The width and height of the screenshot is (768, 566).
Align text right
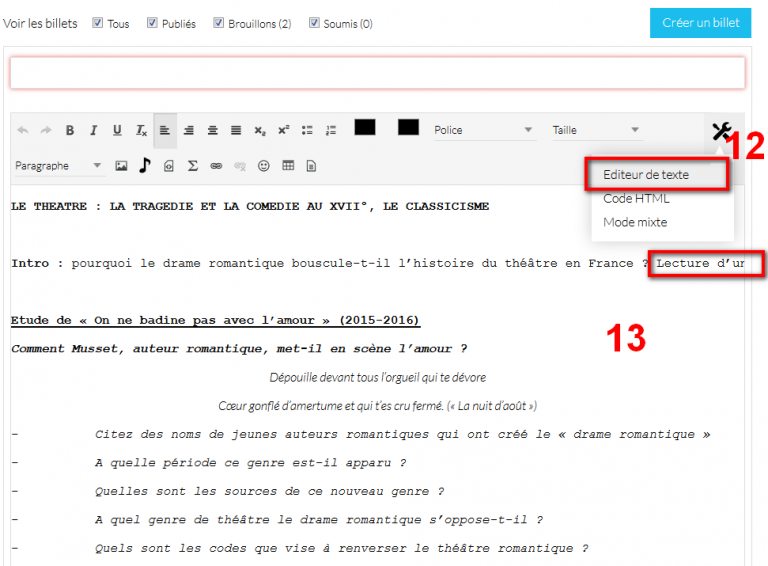[x=189, y=130]
